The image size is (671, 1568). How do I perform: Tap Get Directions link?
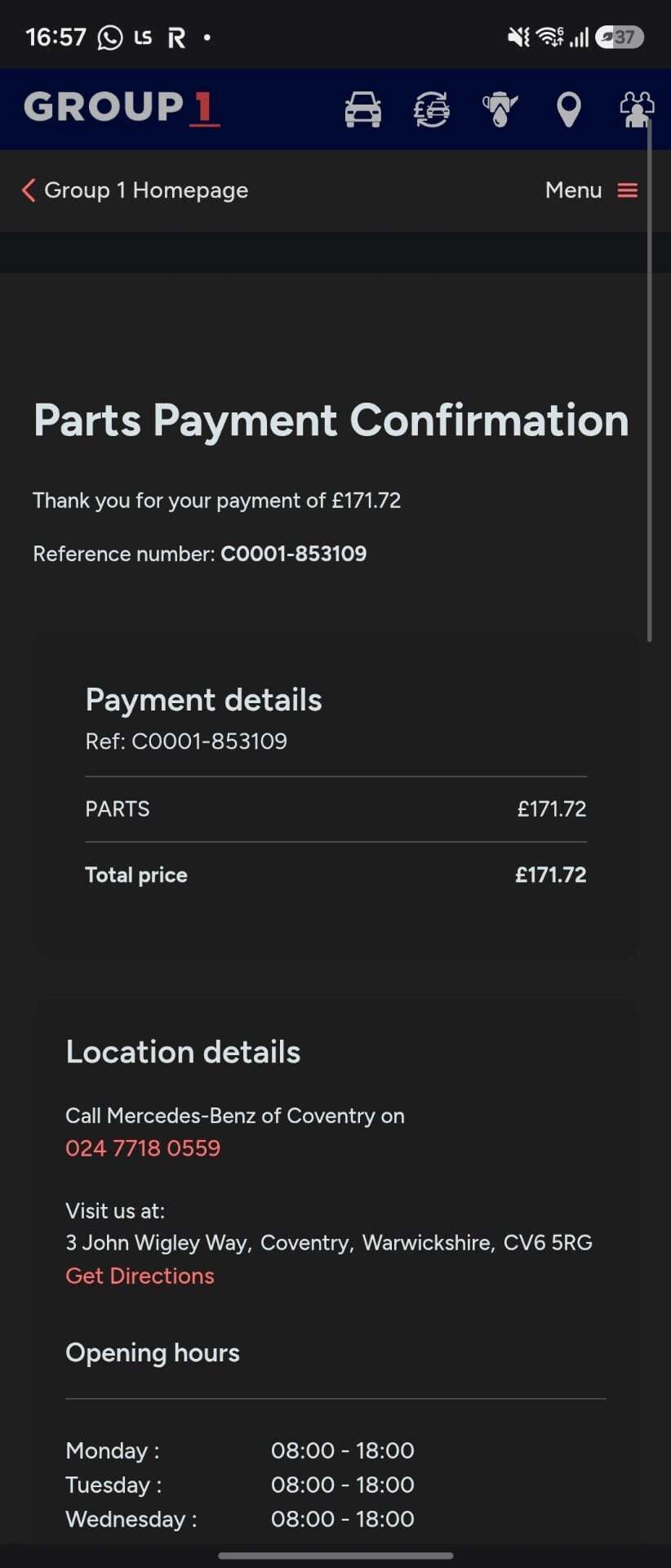[x=140, y=1276]
